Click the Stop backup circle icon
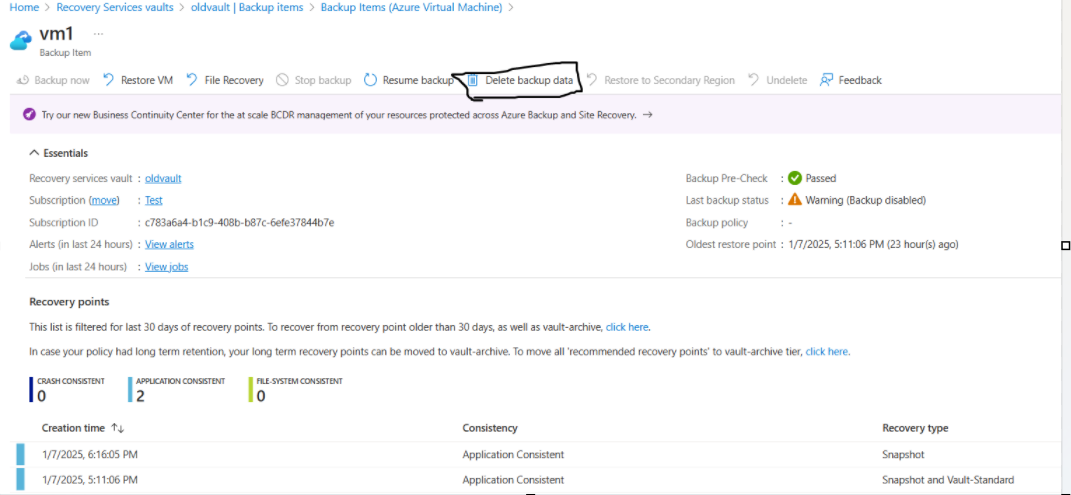The height and width of the screenshot is (495, 1071). tap(282, 80)
